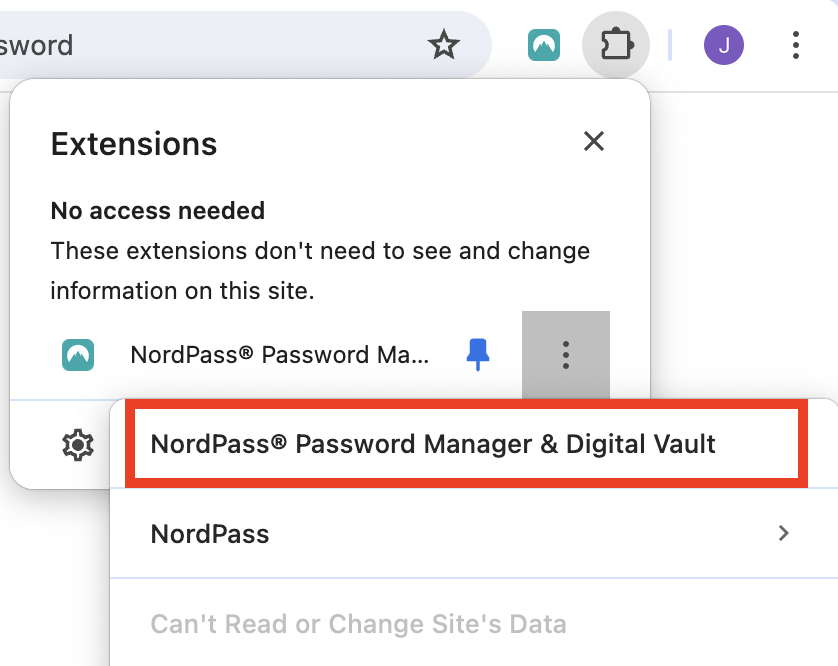Unpin NordPass using the blue pin icon

(479, 354)
